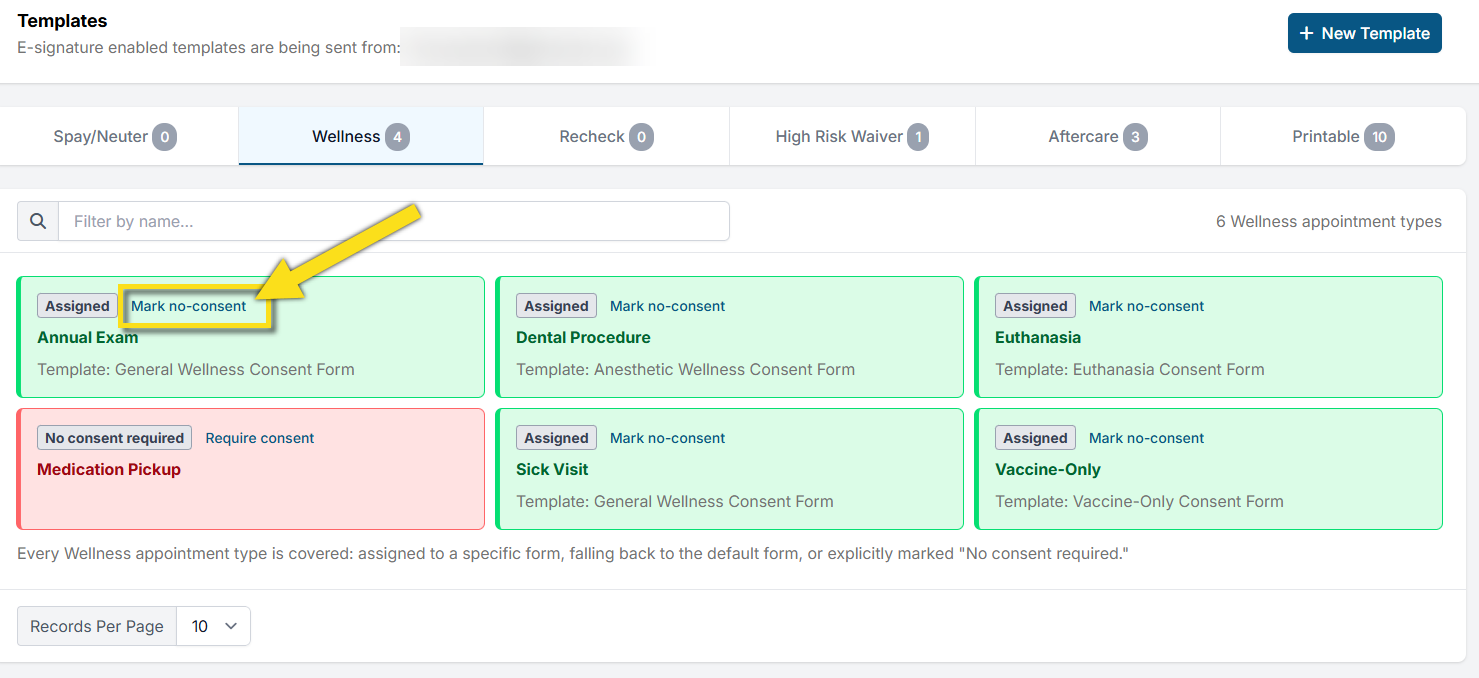The height and width of the screenshot is (678, 1479).
Task: Mark Dental Procedure as no-consent
Action: click(x=668, y=306)
